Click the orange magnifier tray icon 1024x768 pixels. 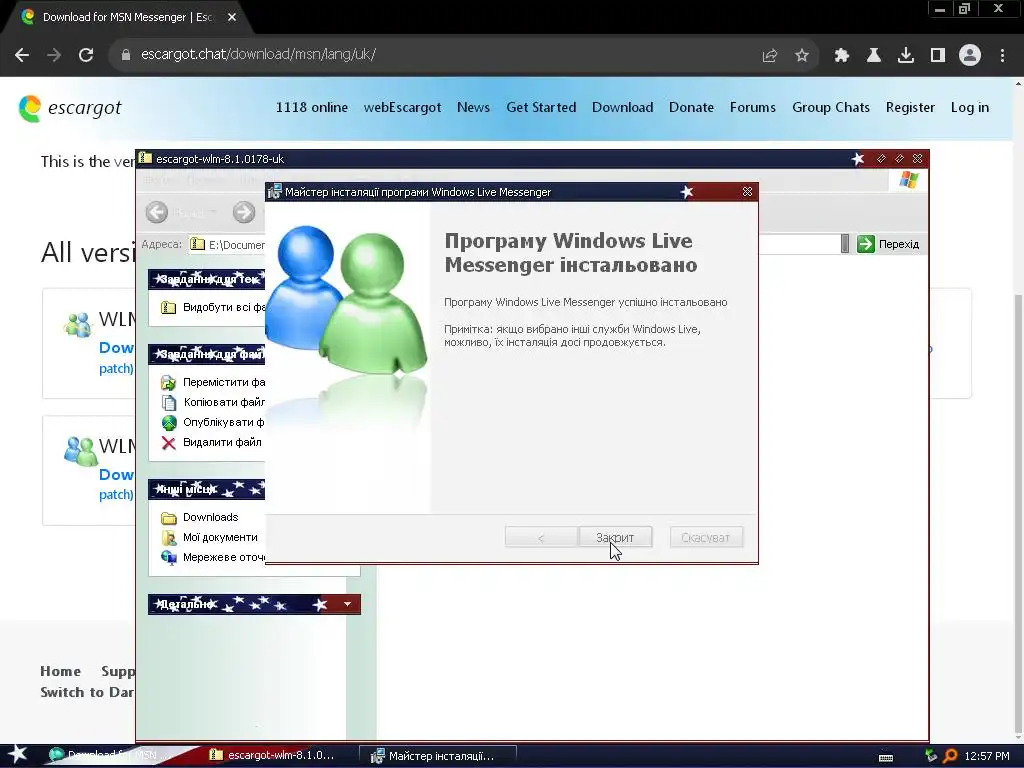pos(950,756)
